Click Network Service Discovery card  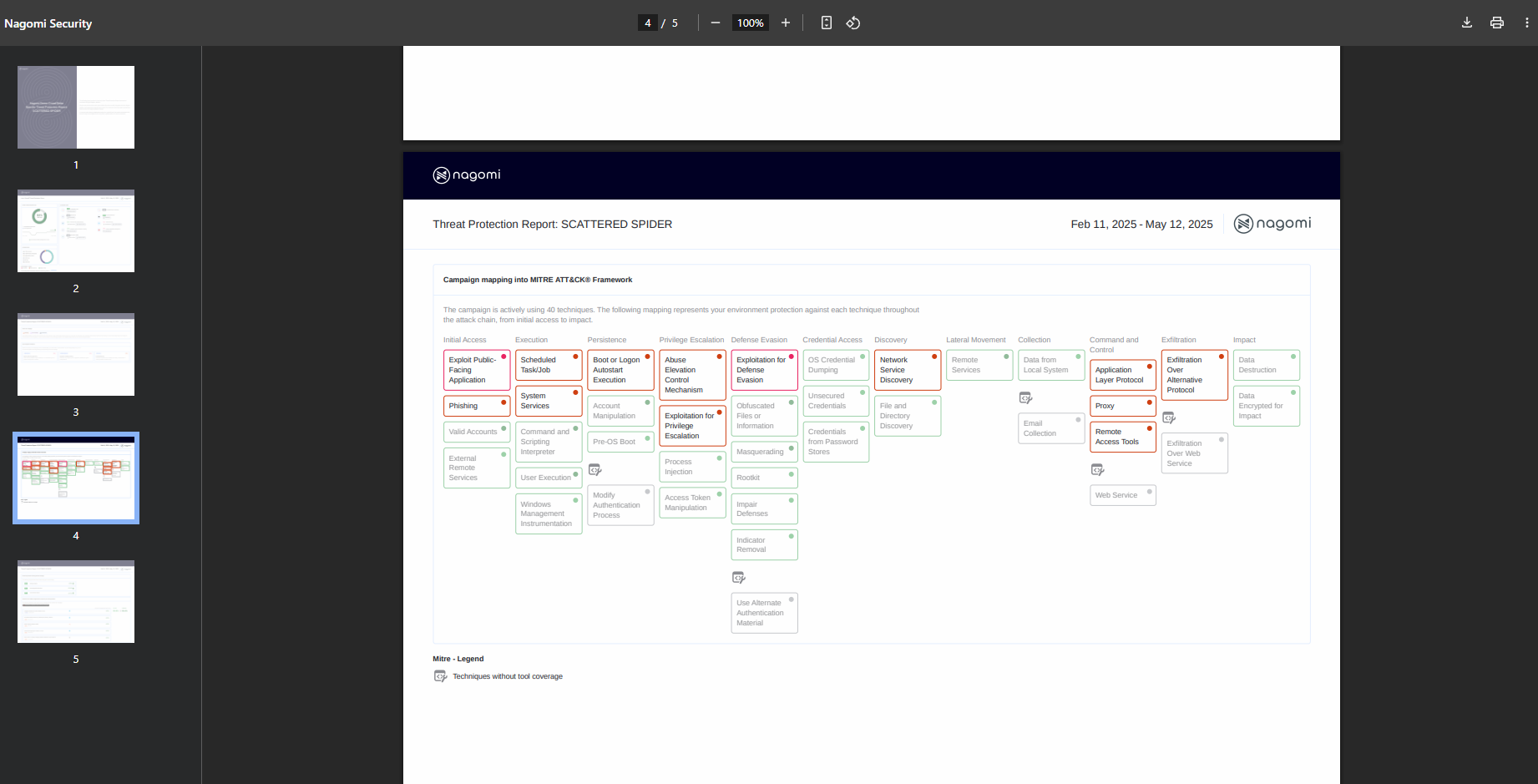coord(908,370)
